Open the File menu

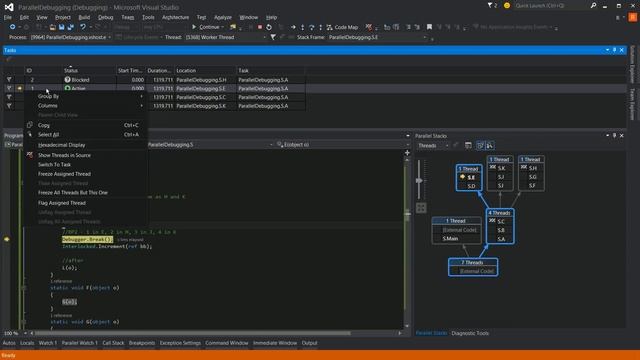pos(8,18)
